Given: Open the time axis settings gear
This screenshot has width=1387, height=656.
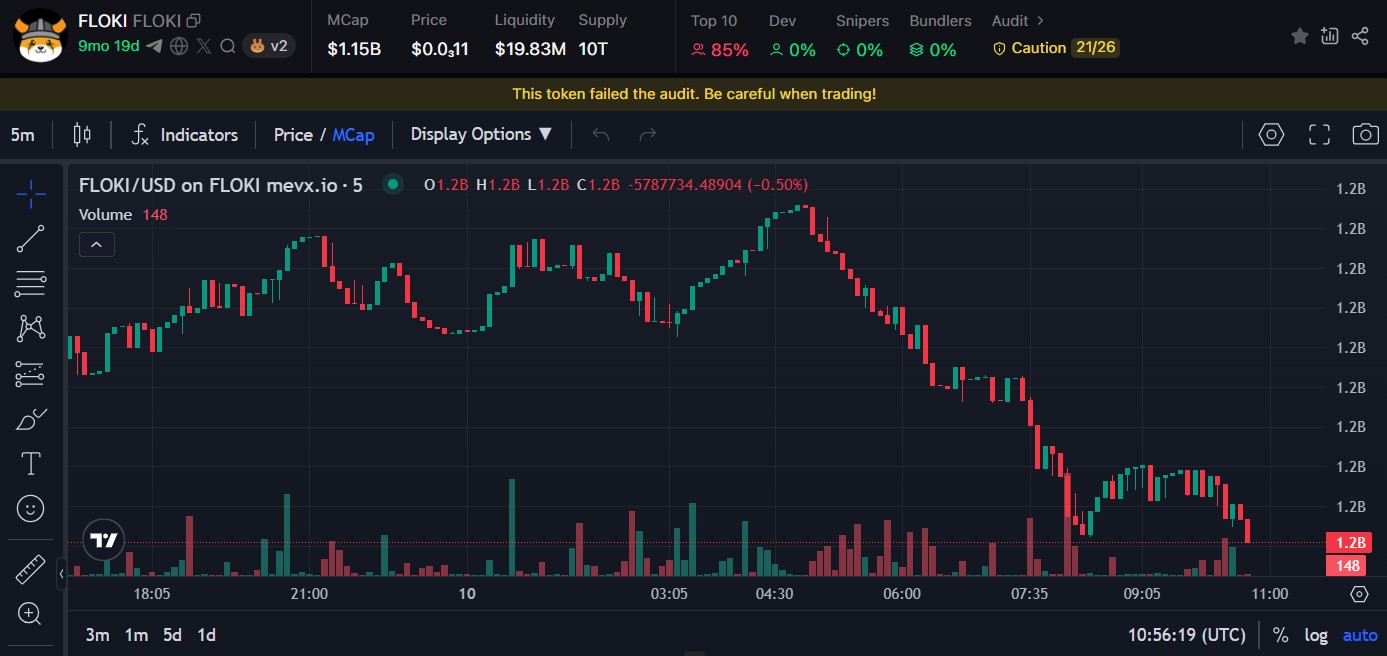Looking at the screenshot, I should 1359,594.
